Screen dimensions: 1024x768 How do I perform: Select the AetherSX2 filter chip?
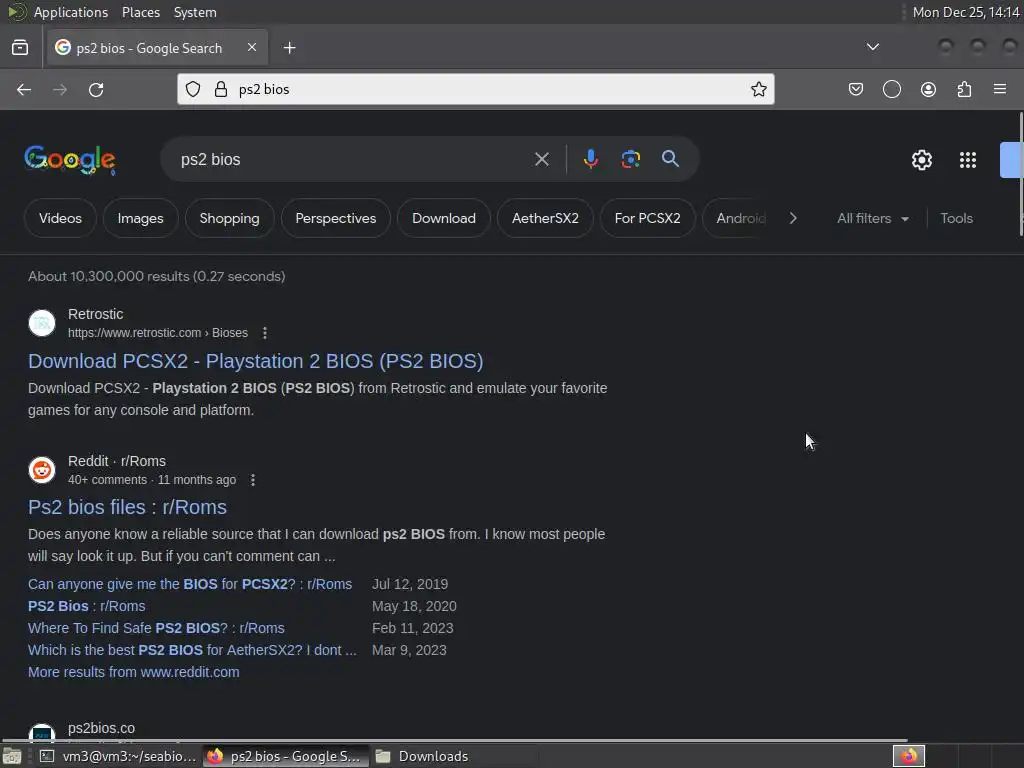tap(545, 218)
